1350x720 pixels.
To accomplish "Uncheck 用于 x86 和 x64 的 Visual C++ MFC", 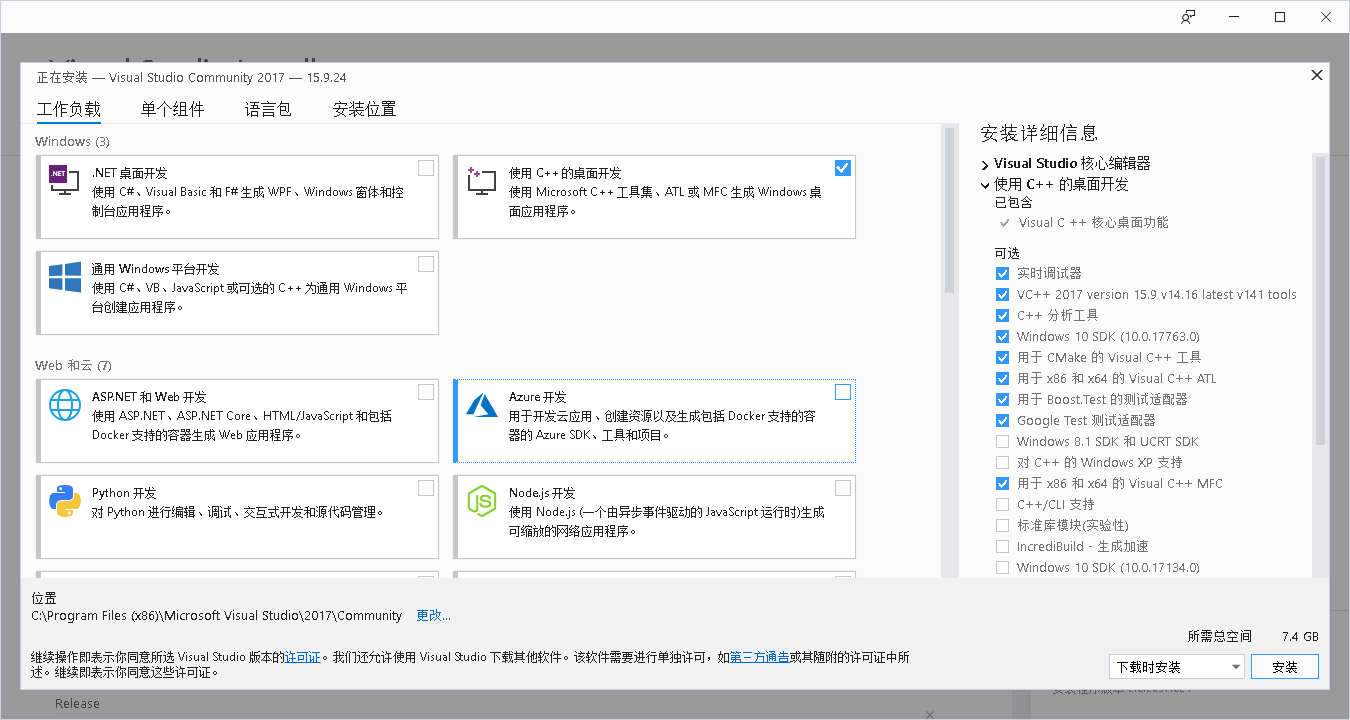I will pos(1002,483).
